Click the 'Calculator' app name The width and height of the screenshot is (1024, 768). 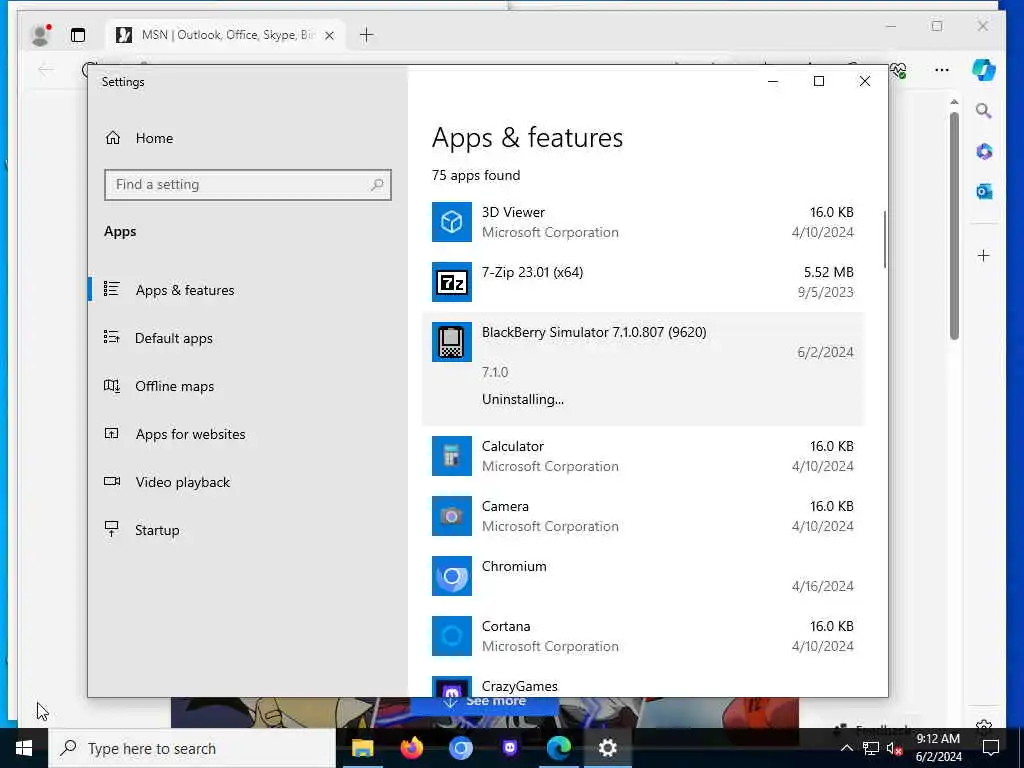tap(513, 446)
